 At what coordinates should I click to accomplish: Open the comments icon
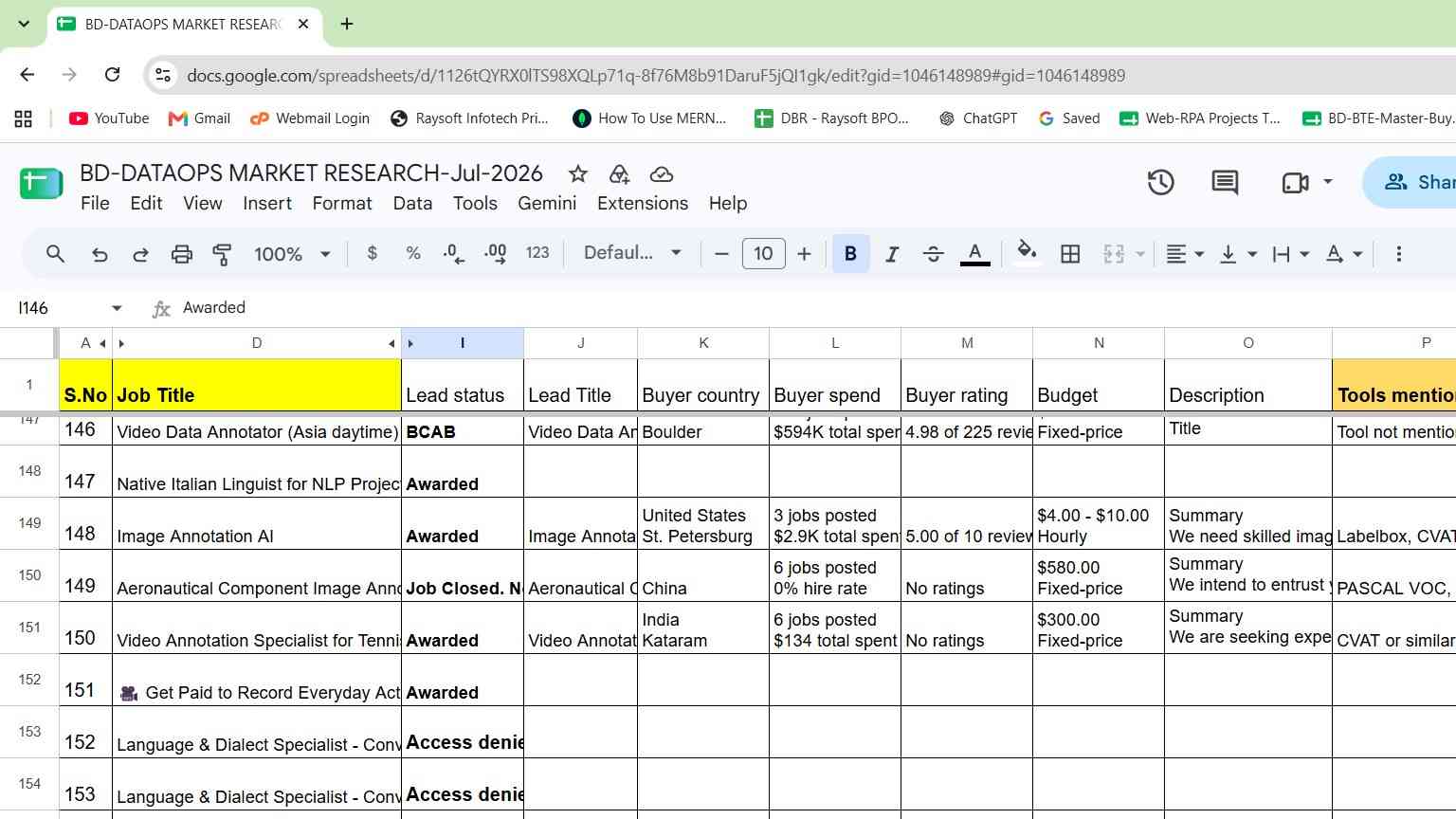1225,183
